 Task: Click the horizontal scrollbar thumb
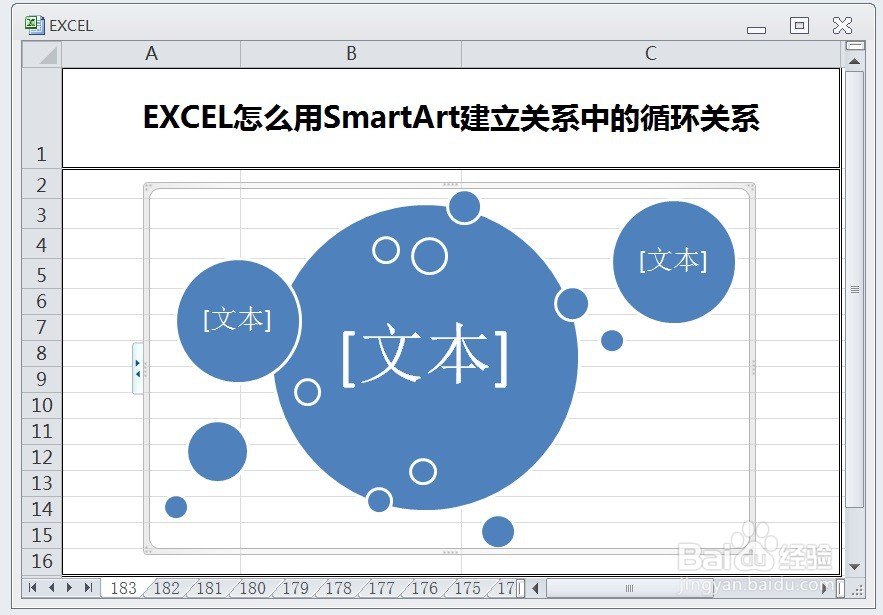pos(630,588)
